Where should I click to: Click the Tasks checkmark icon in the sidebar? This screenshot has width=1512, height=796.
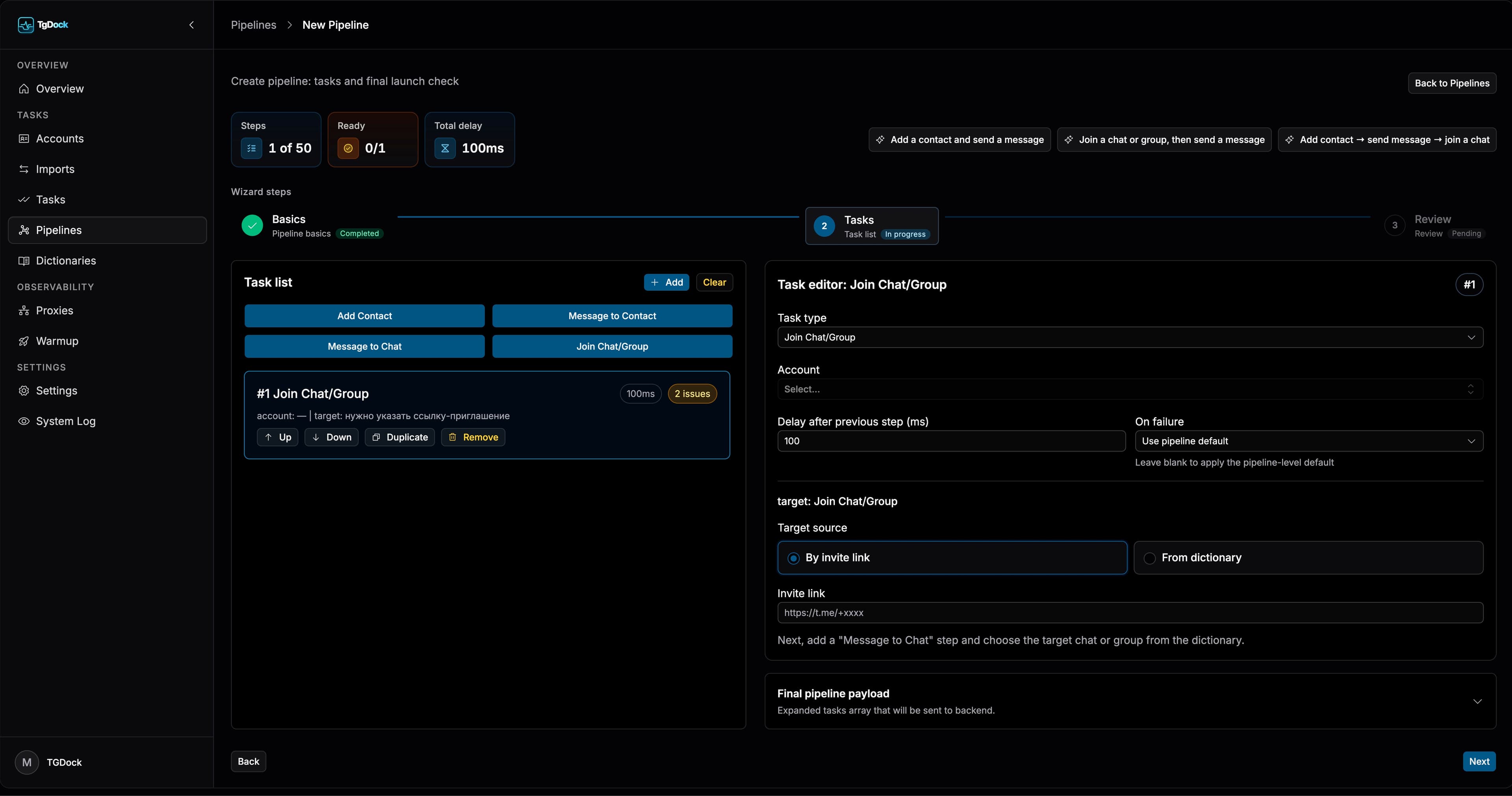pos(24,200)
